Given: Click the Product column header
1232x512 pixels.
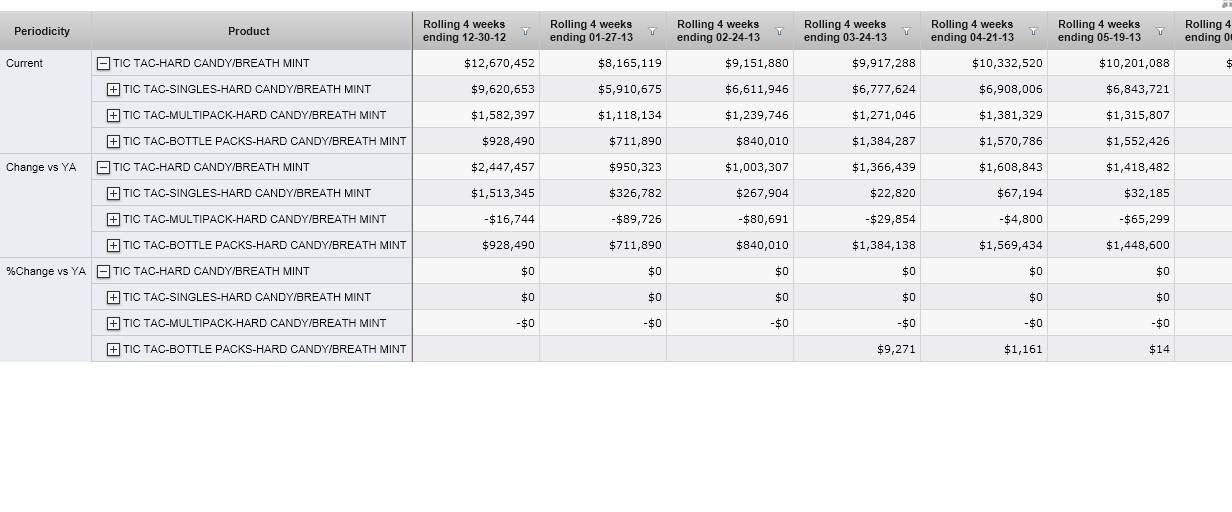Looking at the screenshot, I should click(x=249, y=31).
